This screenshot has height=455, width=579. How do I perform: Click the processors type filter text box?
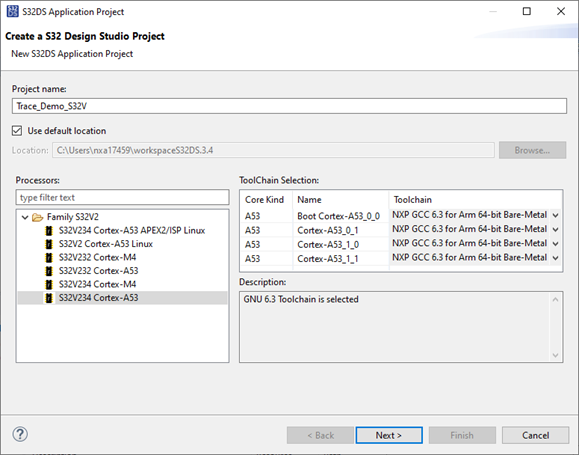(x=122, y=198)
